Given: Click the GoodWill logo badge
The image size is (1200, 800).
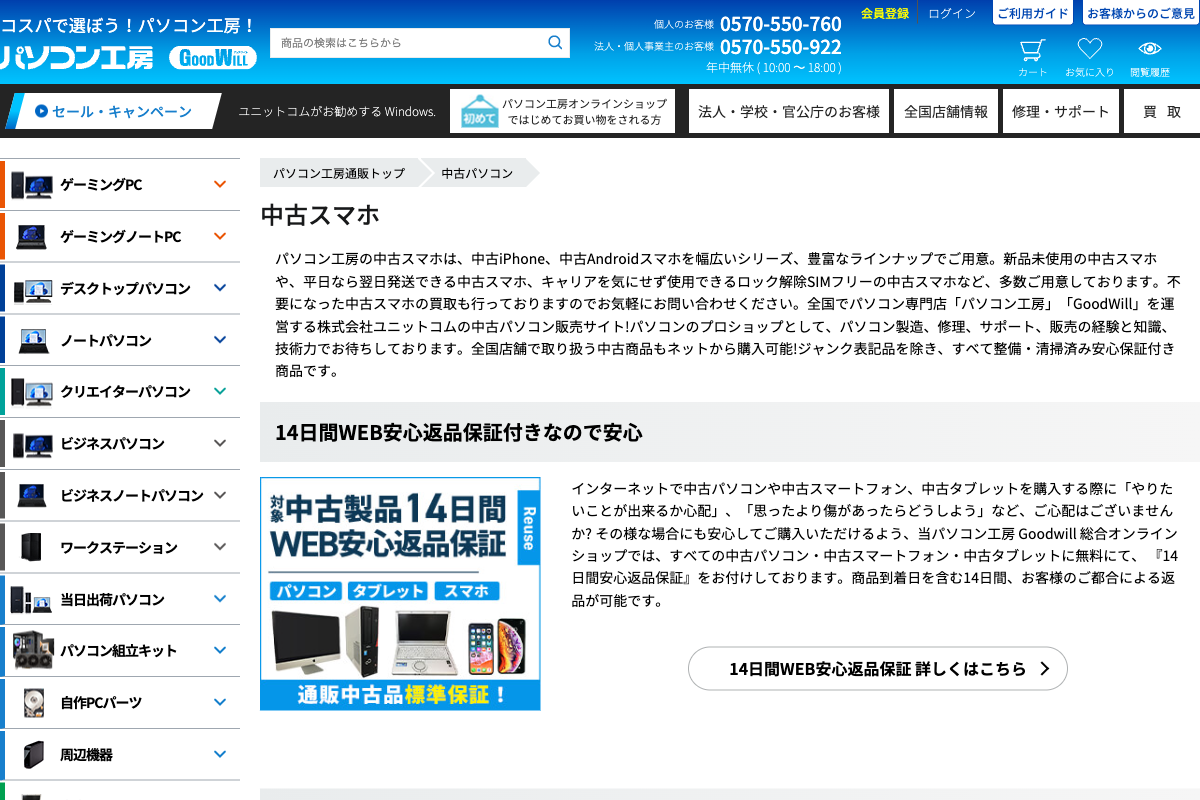Looking at the screenshot, I should point(212,58).
